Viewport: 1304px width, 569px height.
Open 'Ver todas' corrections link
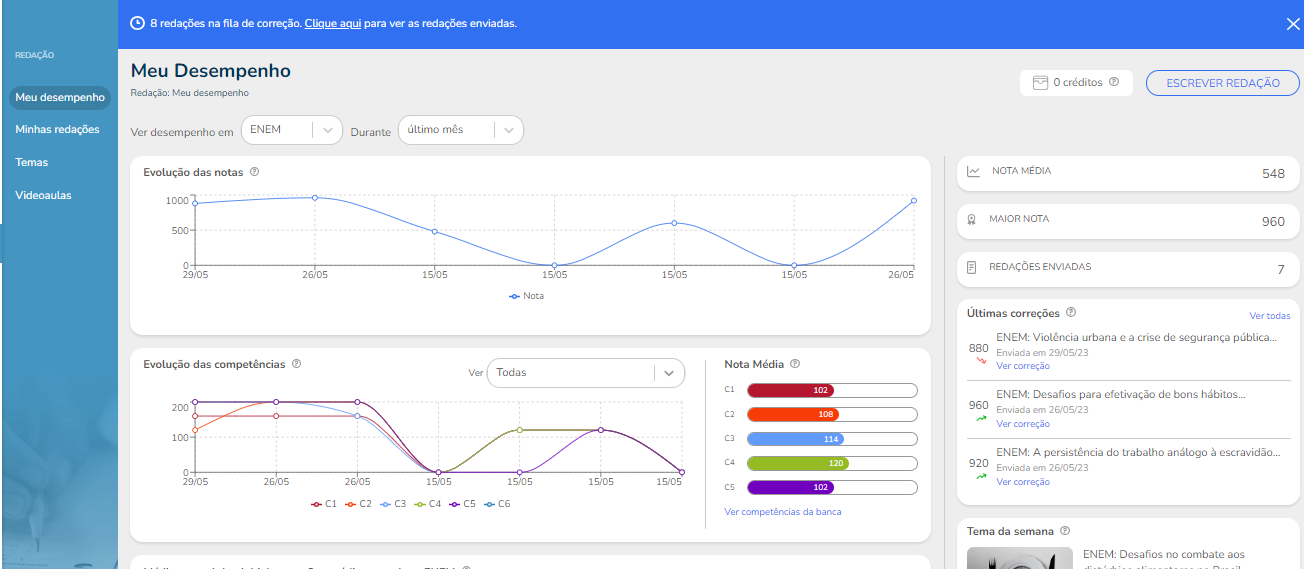(1270, 316)
